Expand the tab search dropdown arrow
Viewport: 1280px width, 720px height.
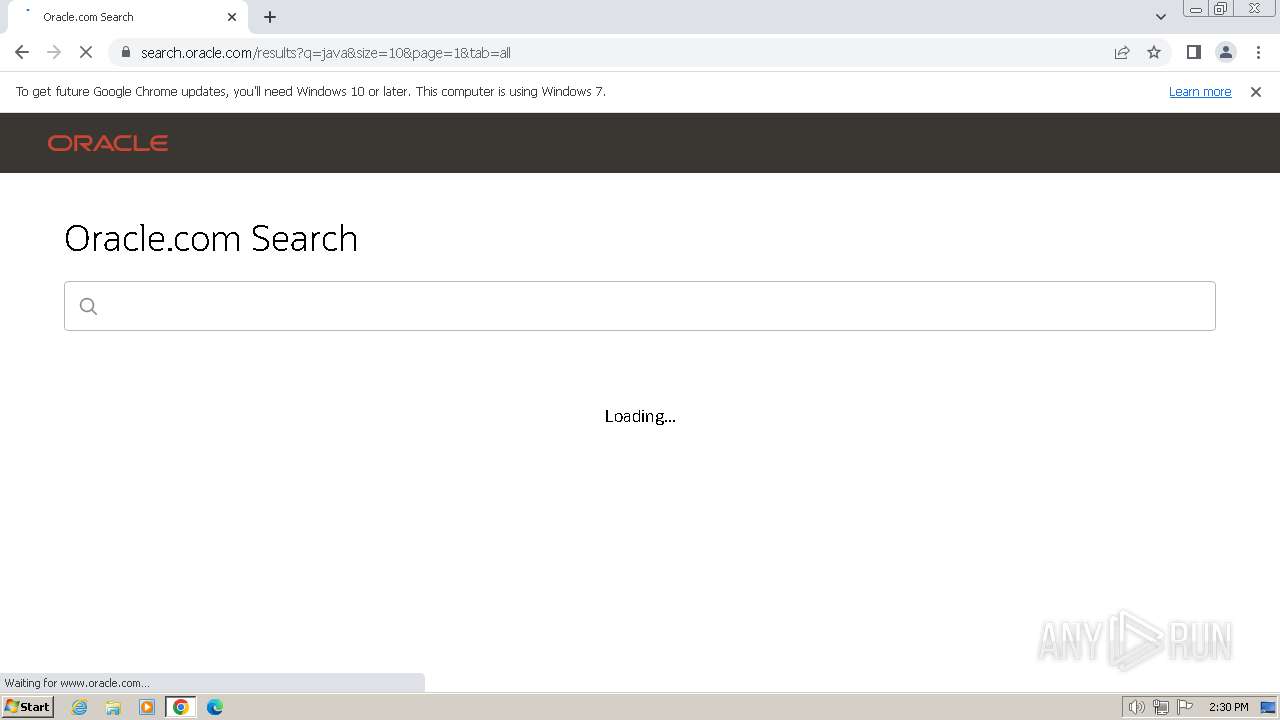pos(1161,17)
